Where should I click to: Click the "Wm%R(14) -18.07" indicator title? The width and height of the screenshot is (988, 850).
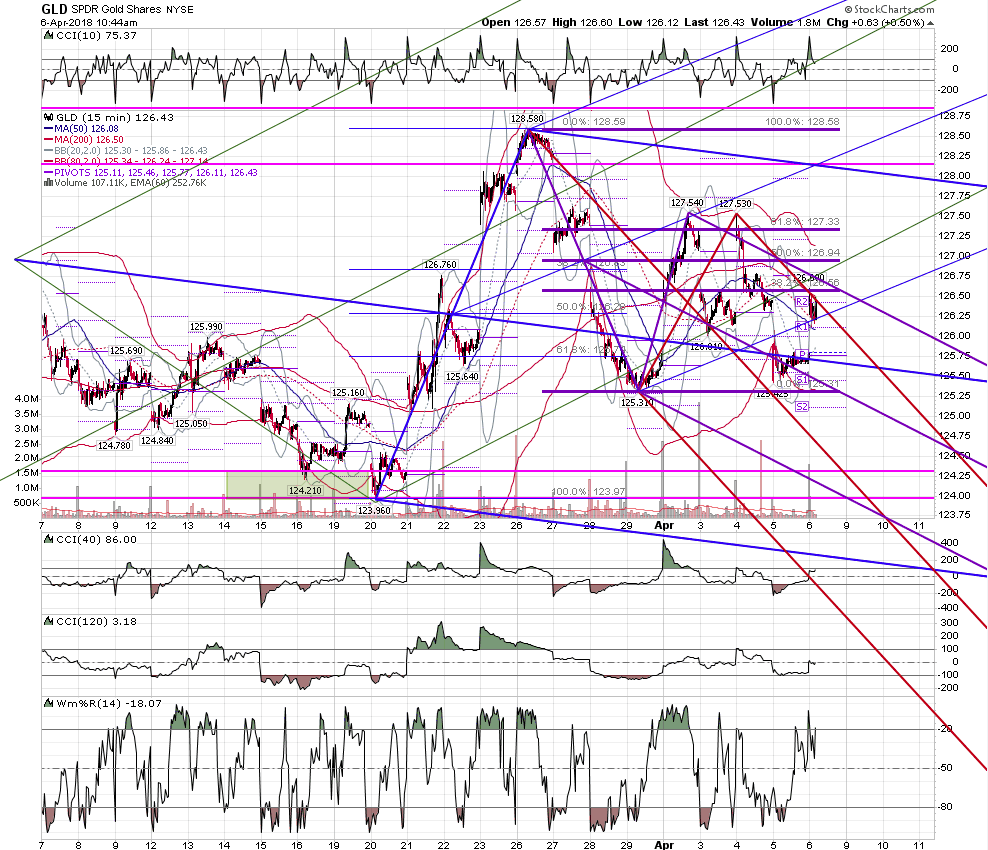coord(109,703)
